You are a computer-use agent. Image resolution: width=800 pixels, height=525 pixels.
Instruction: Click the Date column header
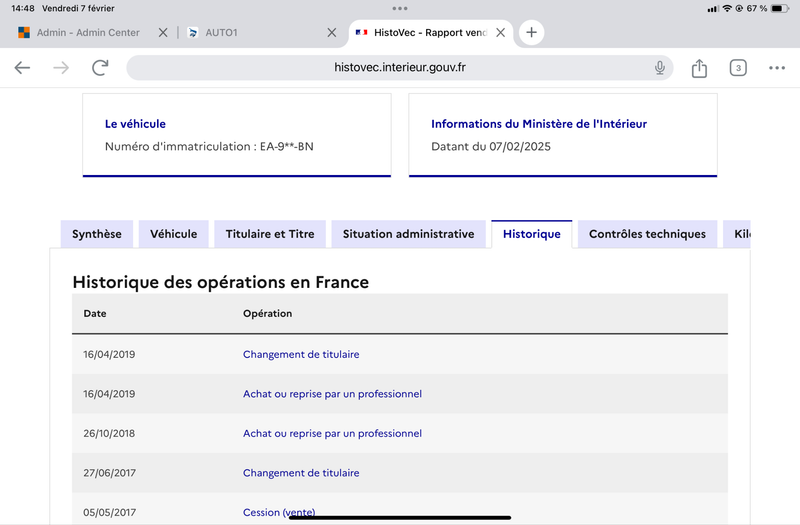pos(95,313)
